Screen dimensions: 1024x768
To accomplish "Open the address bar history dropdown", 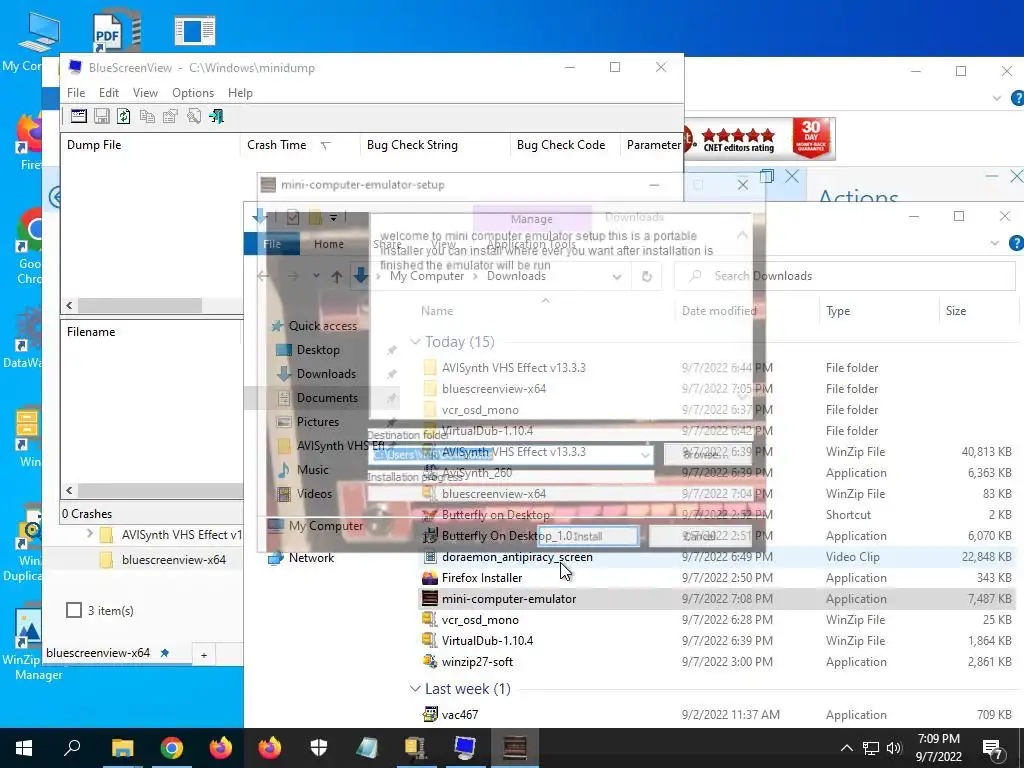I will (616, 276).
